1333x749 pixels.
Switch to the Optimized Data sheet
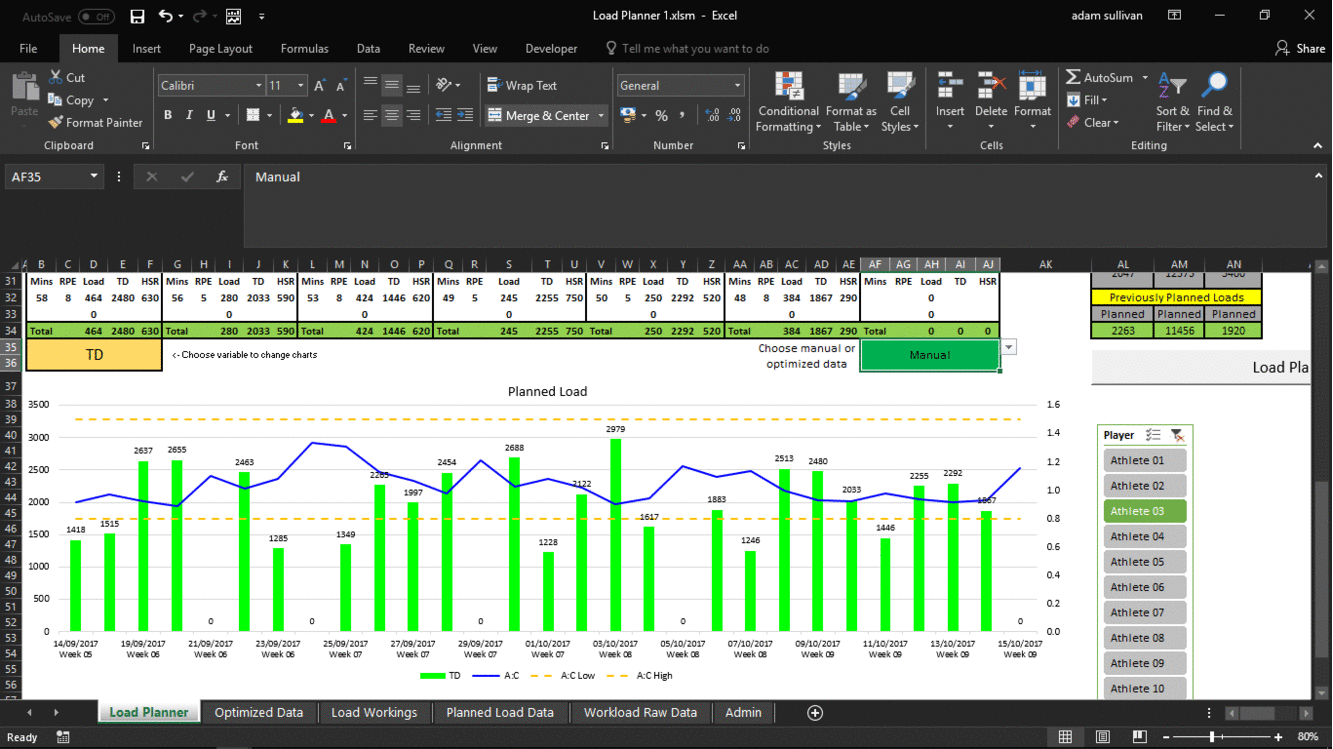tap(258, 712)
